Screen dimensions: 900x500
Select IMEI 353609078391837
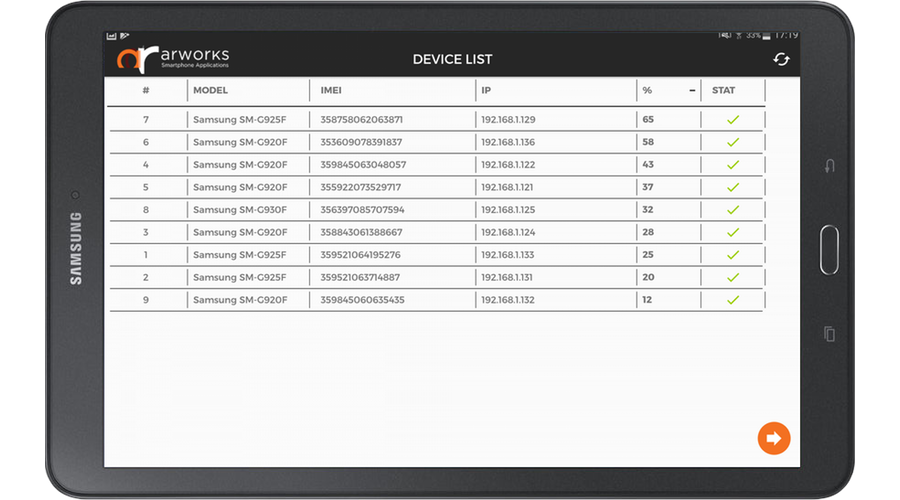tap(361, 142)
